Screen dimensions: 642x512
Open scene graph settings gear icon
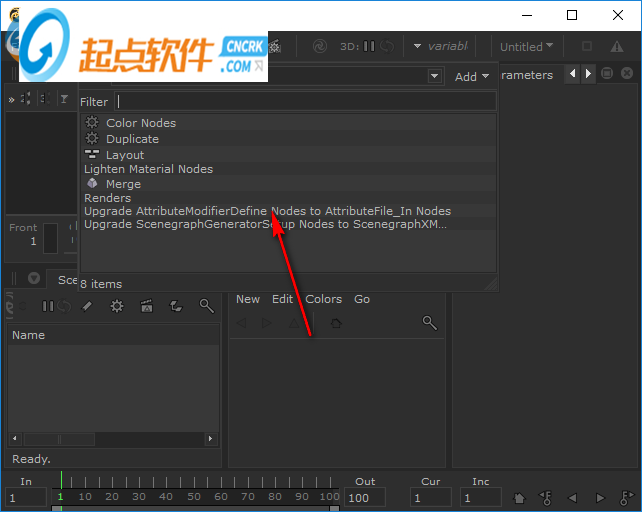point(117,306)
